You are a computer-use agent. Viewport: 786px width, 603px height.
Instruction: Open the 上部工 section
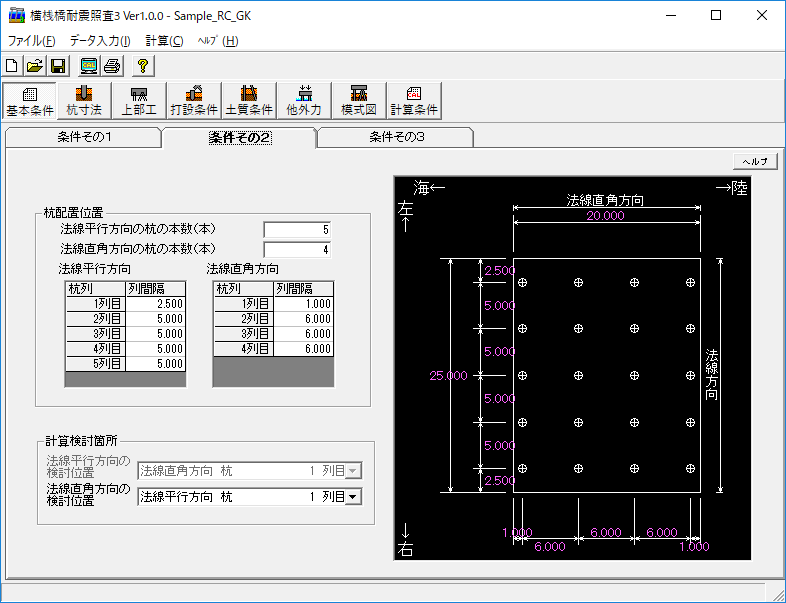click(x=139, y=101)
